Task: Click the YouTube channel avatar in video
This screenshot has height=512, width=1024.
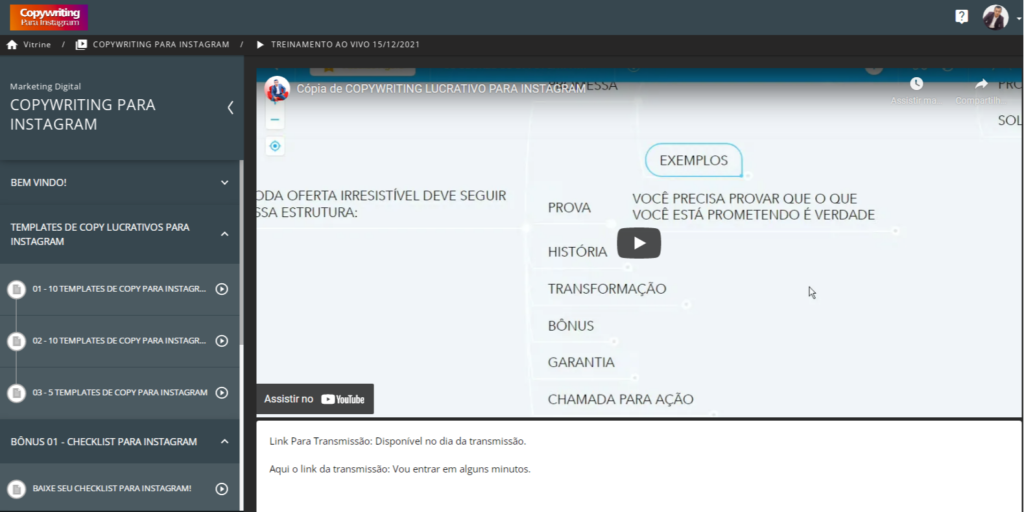Action: [277, 89]
